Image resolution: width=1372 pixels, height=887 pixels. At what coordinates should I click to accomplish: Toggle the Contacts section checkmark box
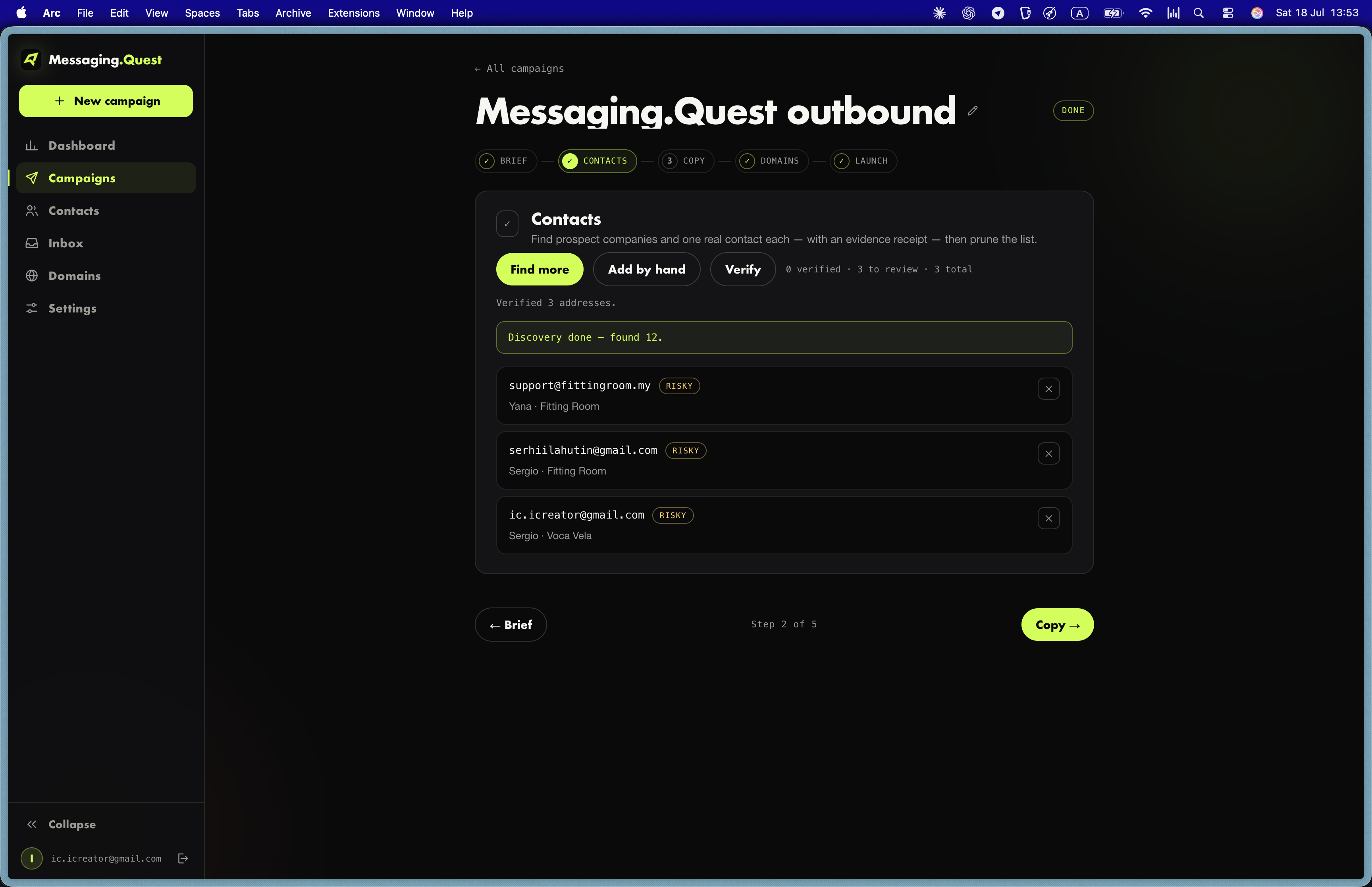click(x=507, y=224)
